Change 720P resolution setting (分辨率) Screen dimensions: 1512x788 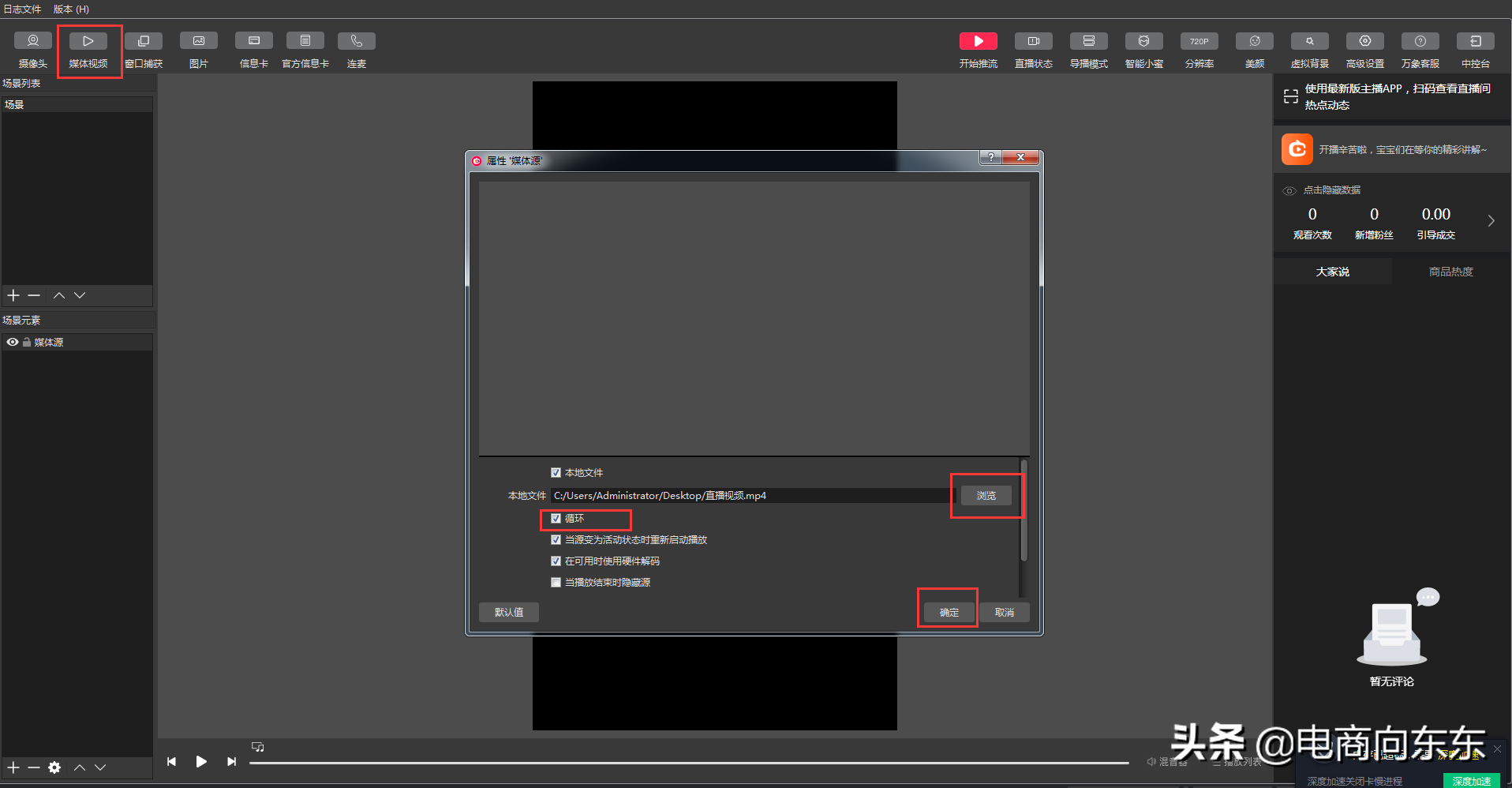click(x=1199, y=51)
